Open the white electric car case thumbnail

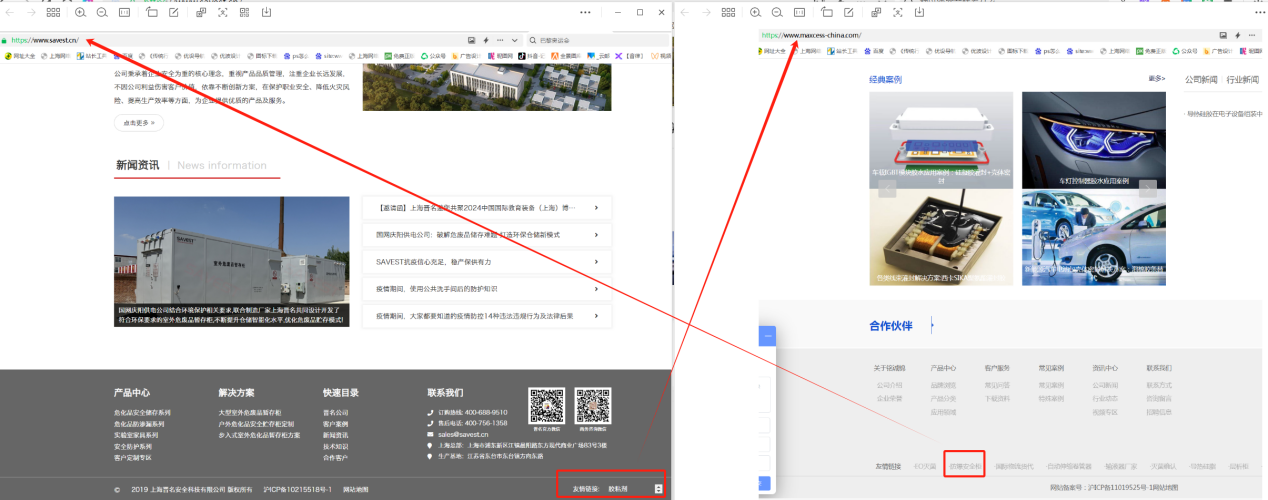1094,238
